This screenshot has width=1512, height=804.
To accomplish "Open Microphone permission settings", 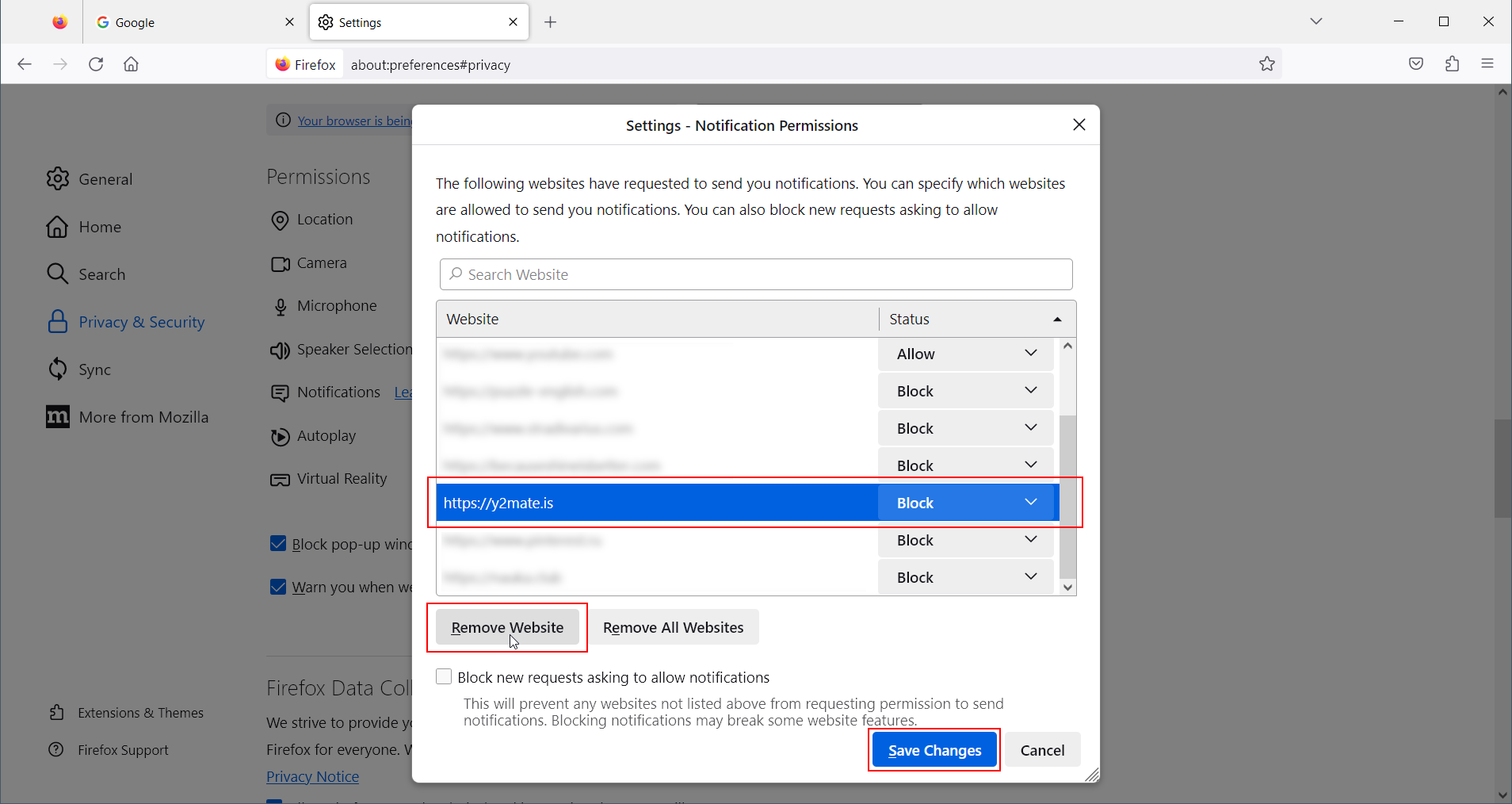I will click(x=336, y=305).
